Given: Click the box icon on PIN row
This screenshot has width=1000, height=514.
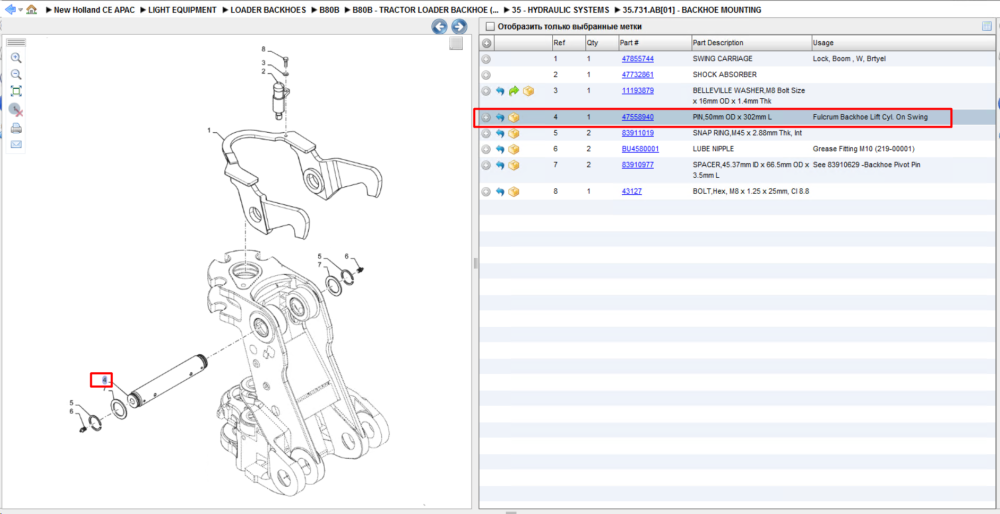Looking at the screenshot, I should pyautogui.click(x=514, y=118).
